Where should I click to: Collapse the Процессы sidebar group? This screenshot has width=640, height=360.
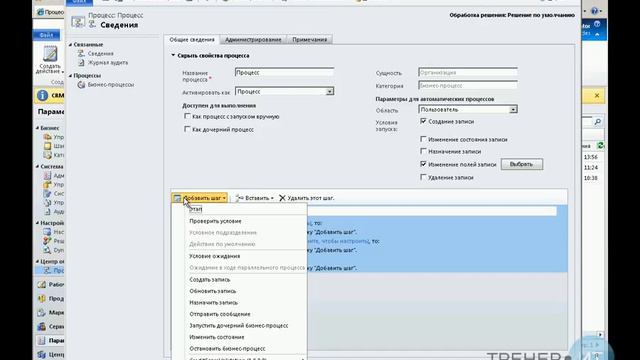[70, 76]
